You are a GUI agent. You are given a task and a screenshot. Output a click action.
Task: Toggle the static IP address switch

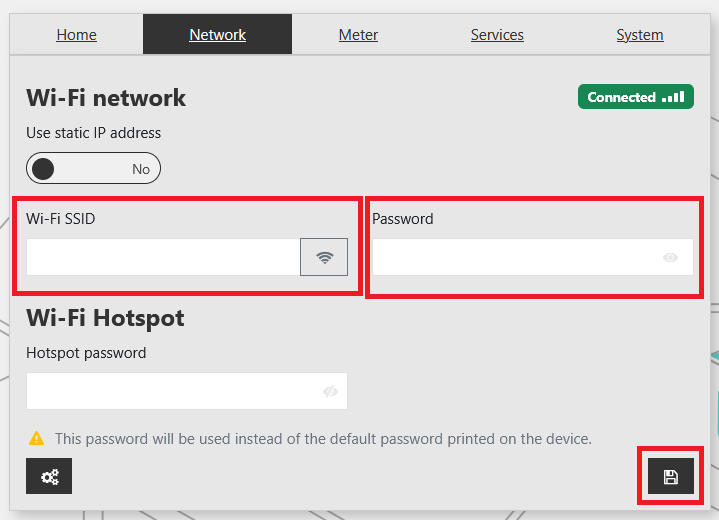(x=94, y=168)
